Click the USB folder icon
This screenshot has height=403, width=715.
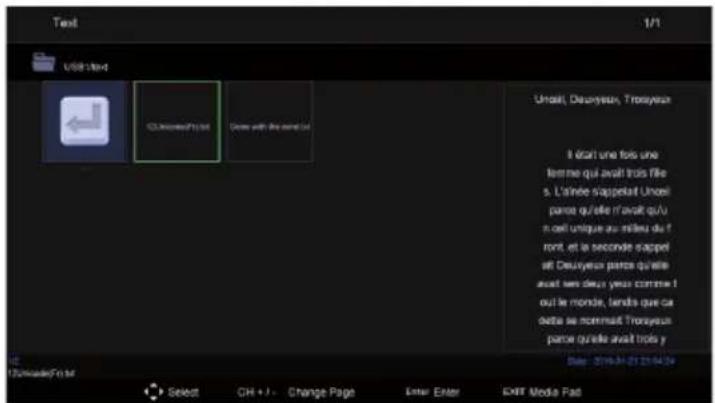(43, 62)
